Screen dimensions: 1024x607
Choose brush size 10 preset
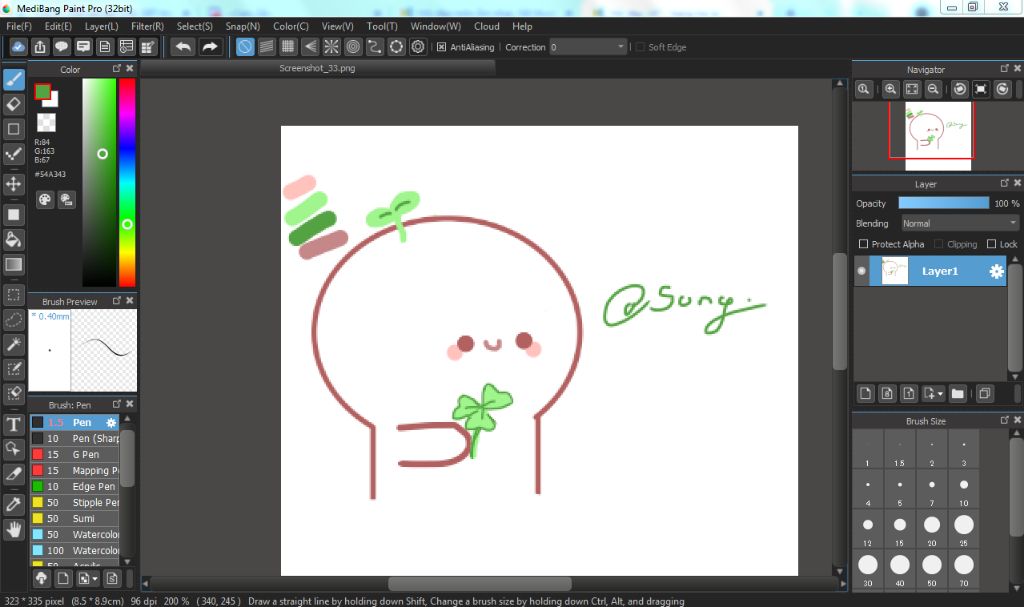click(964, 489)
